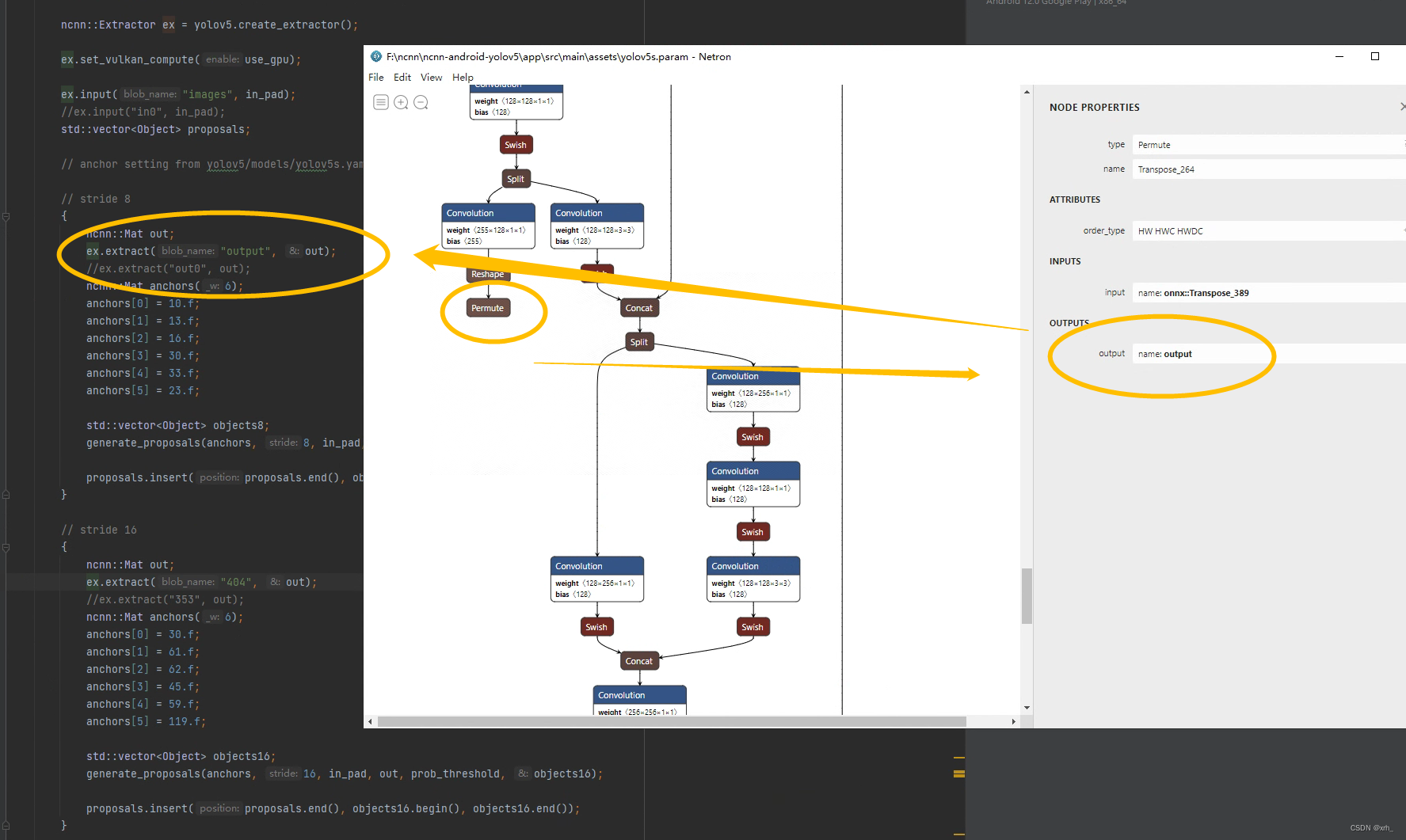Click the graph vertical scrollbar thumb
Screen dimensions: 1406x840
pos(1027,596)
